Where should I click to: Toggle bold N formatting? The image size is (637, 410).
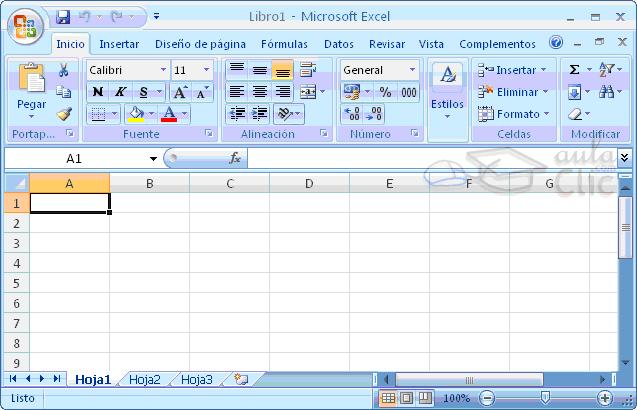point(98,92)
